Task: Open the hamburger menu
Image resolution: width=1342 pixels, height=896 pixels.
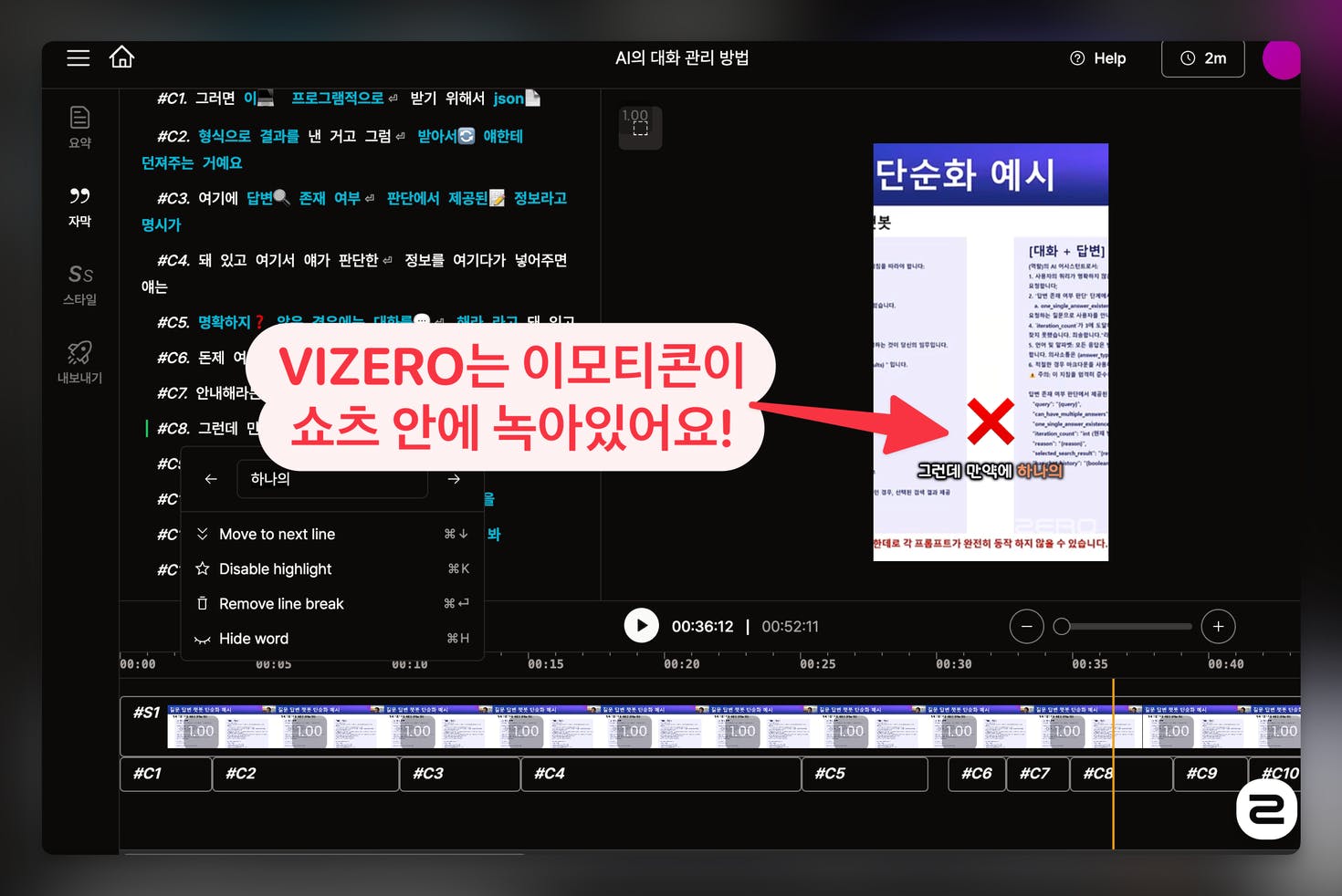Action: [79, 57]
